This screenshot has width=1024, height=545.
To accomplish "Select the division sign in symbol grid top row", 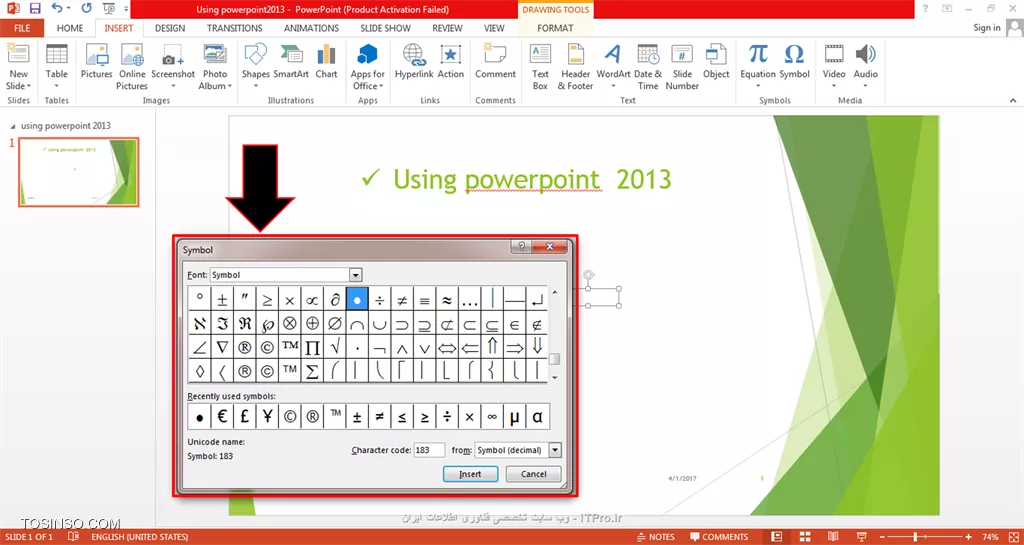I will pos(379,299).
